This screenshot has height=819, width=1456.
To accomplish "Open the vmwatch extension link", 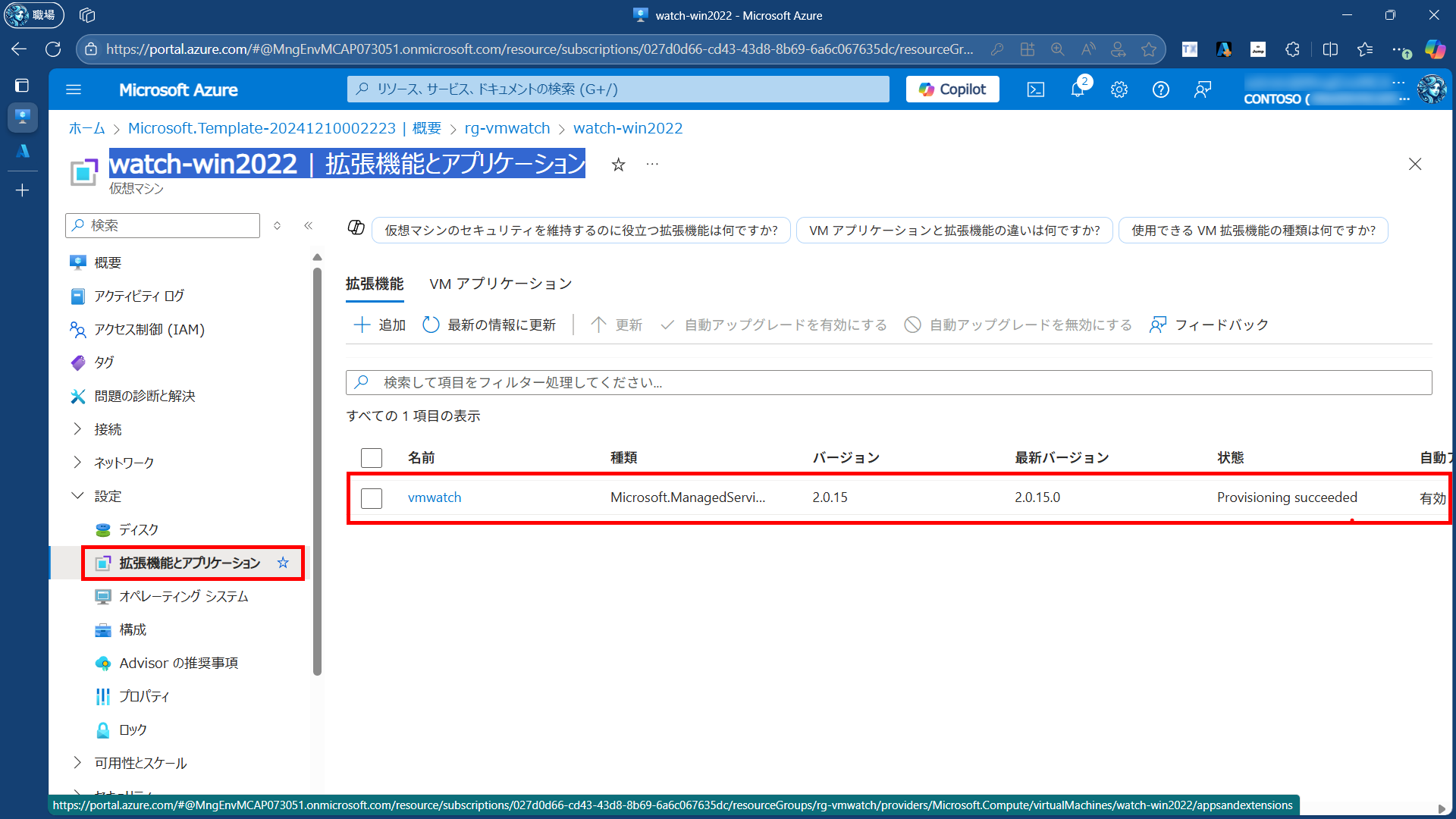I will [435, 497].
